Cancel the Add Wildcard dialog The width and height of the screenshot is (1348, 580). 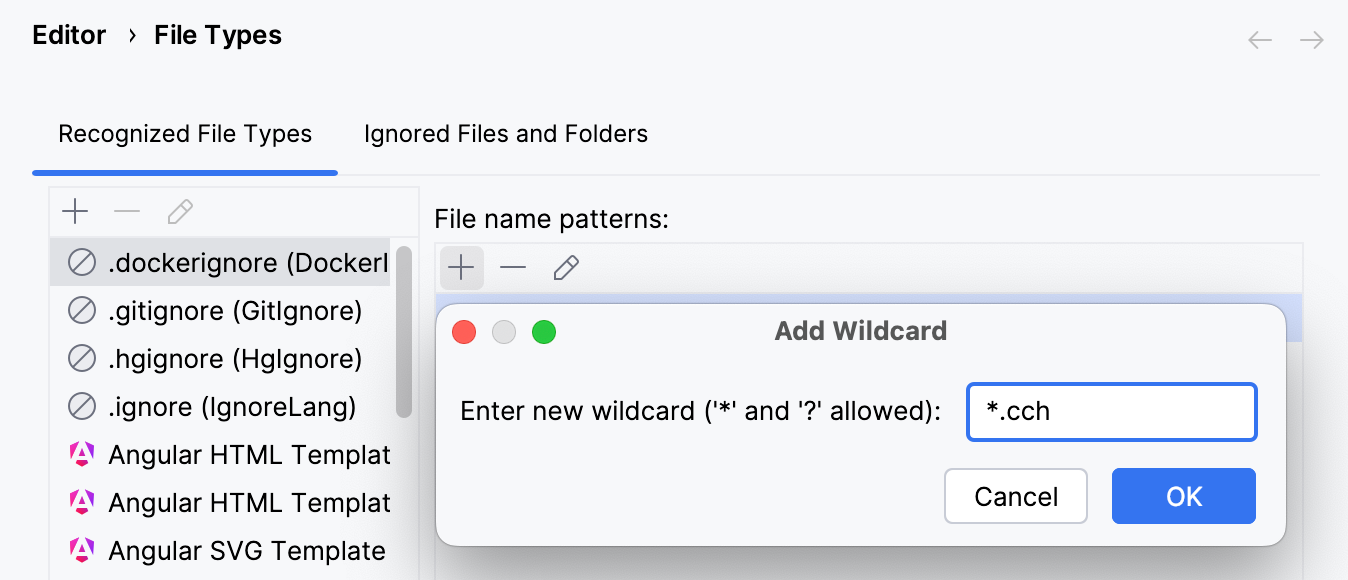click(1016, 496)
